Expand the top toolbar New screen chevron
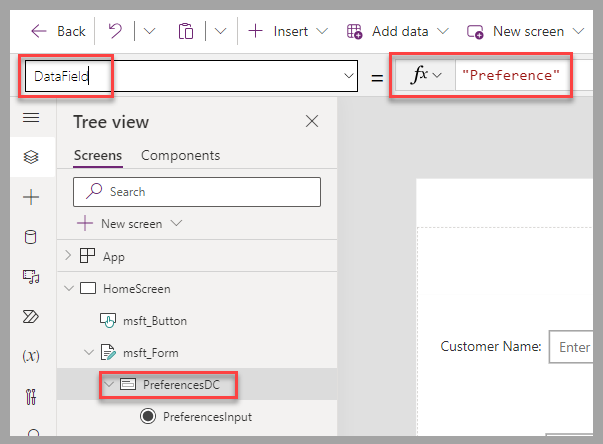 coord(578,31)
